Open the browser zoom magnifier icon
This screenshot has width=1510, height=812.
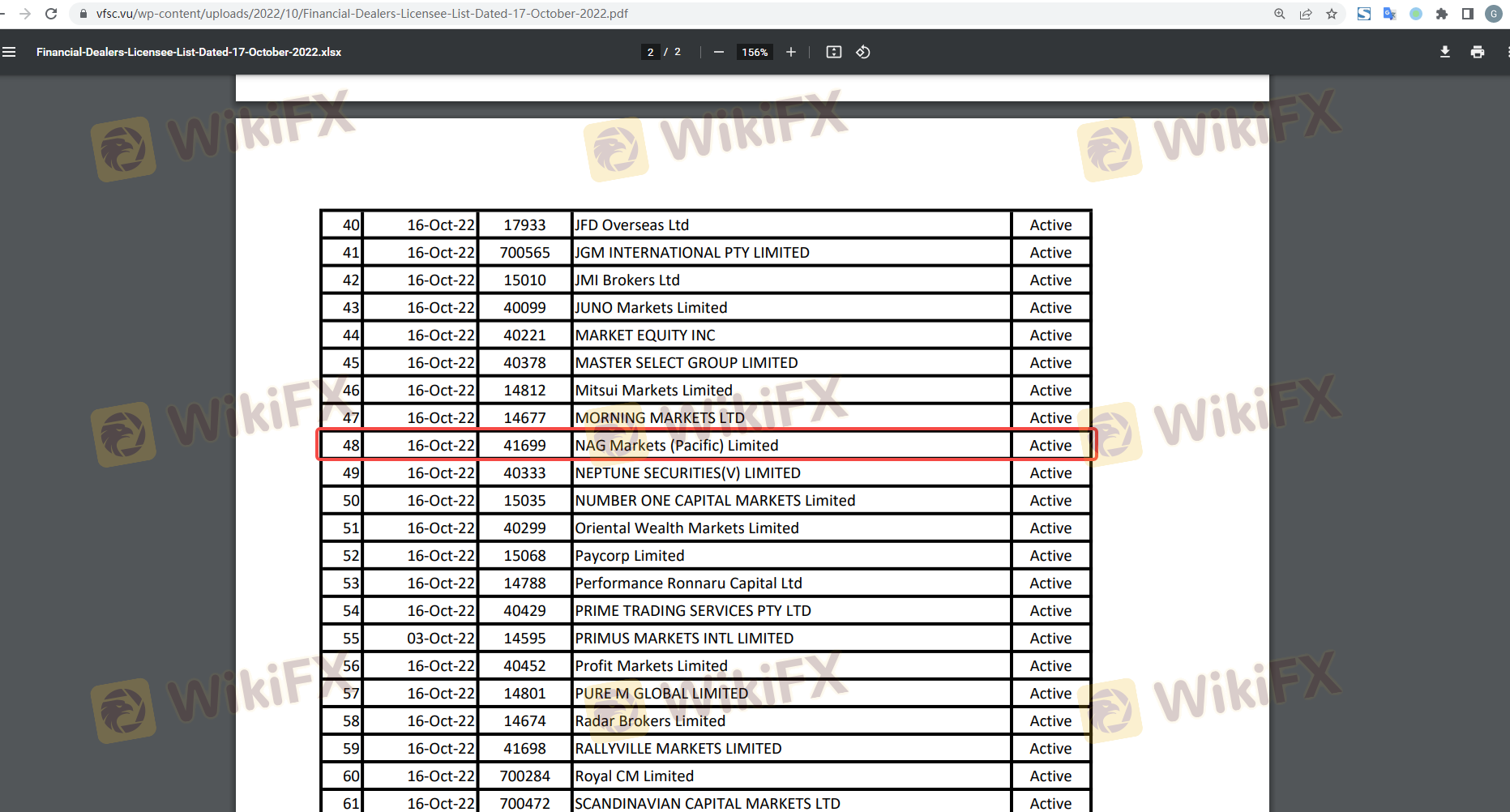tap(1280, 14)
